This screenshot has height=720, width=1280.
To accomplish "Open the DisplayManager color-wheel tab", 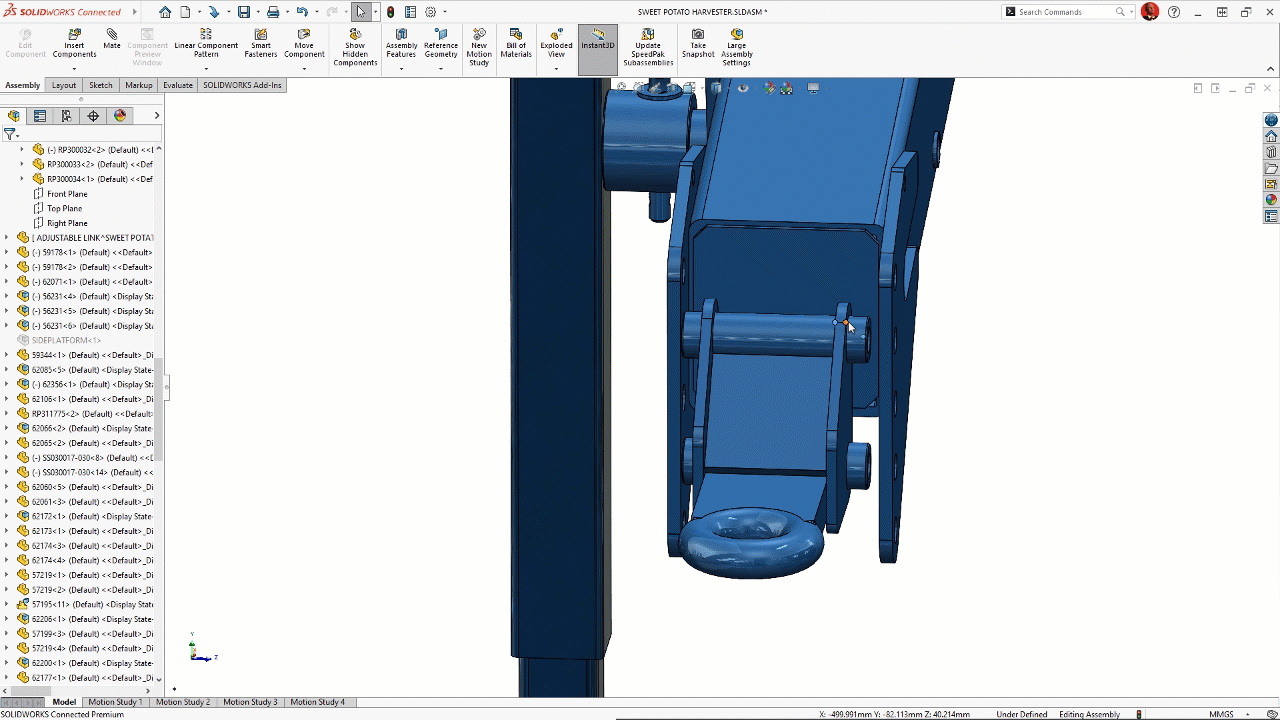I will (x=120, y=116).
